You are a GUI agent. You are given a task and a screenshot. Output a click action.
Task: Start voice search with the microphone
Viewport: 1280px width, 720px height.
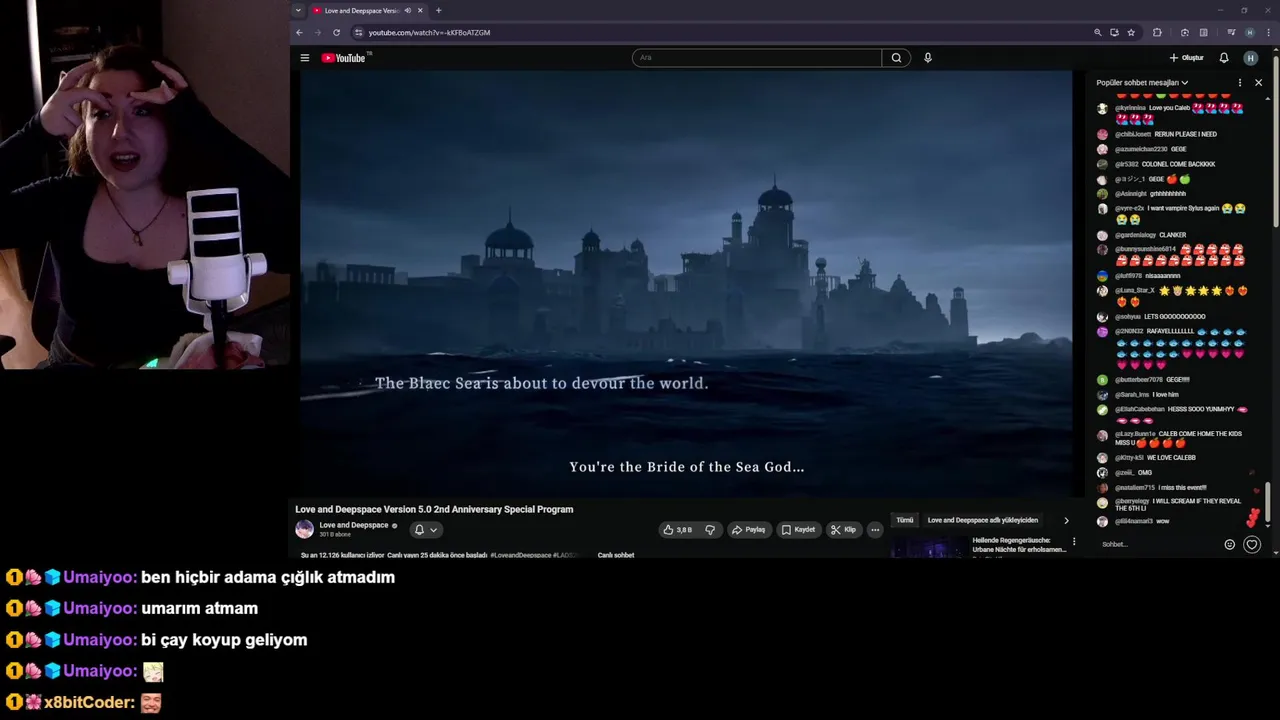coord(928,58)
